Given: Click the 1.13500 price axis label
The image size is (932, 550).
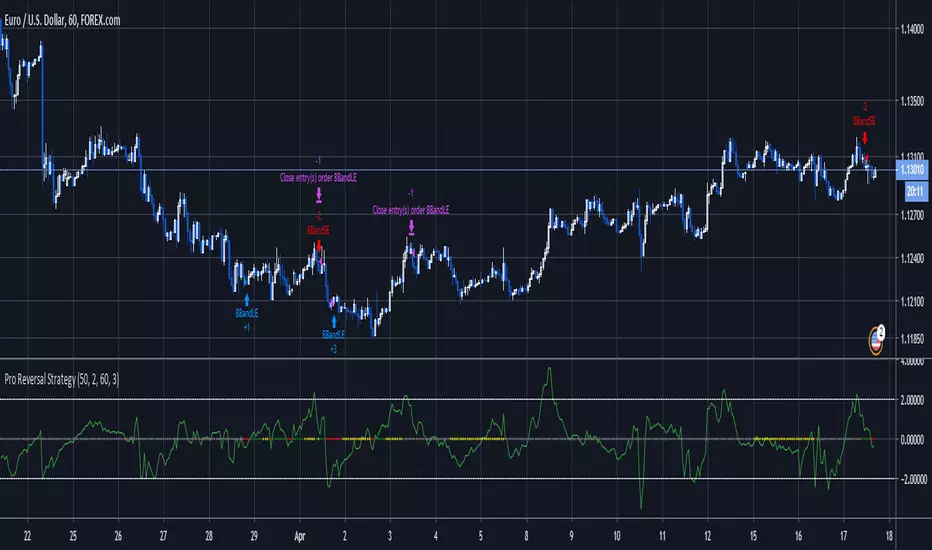Looking at the screenshot, I should pyautogui.click(x=912, y=101).
